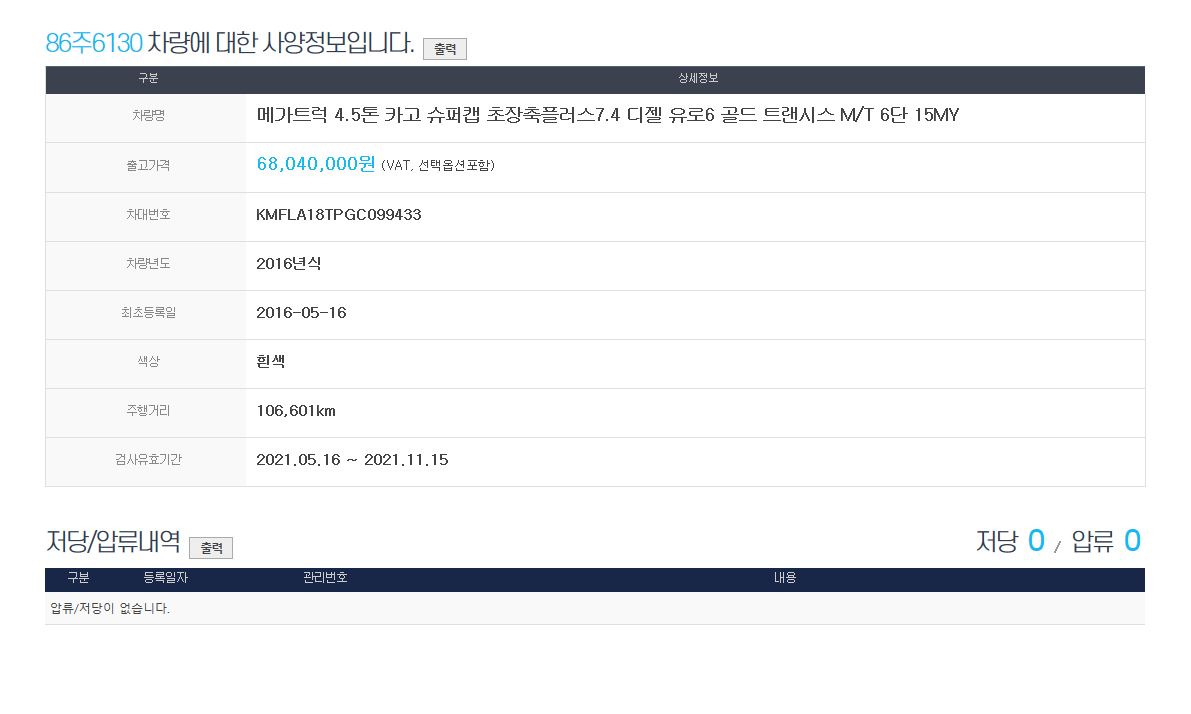Viewport: 1191px width, 714px height.
Task: Click the price 68,040,000원
Action: pos(315,164)
